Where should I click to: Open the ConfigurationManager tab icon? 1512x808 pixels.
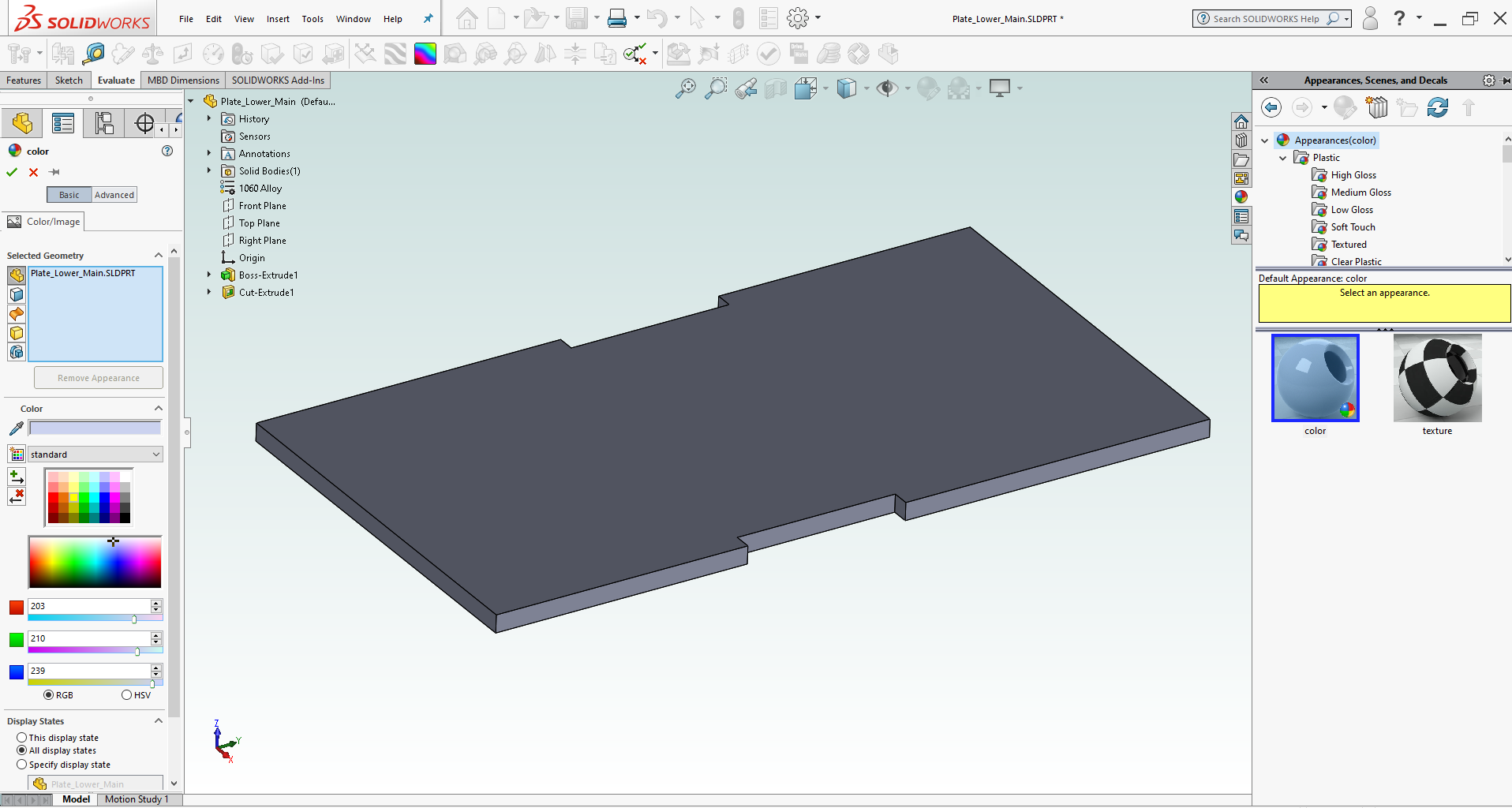tap(104, 123)
